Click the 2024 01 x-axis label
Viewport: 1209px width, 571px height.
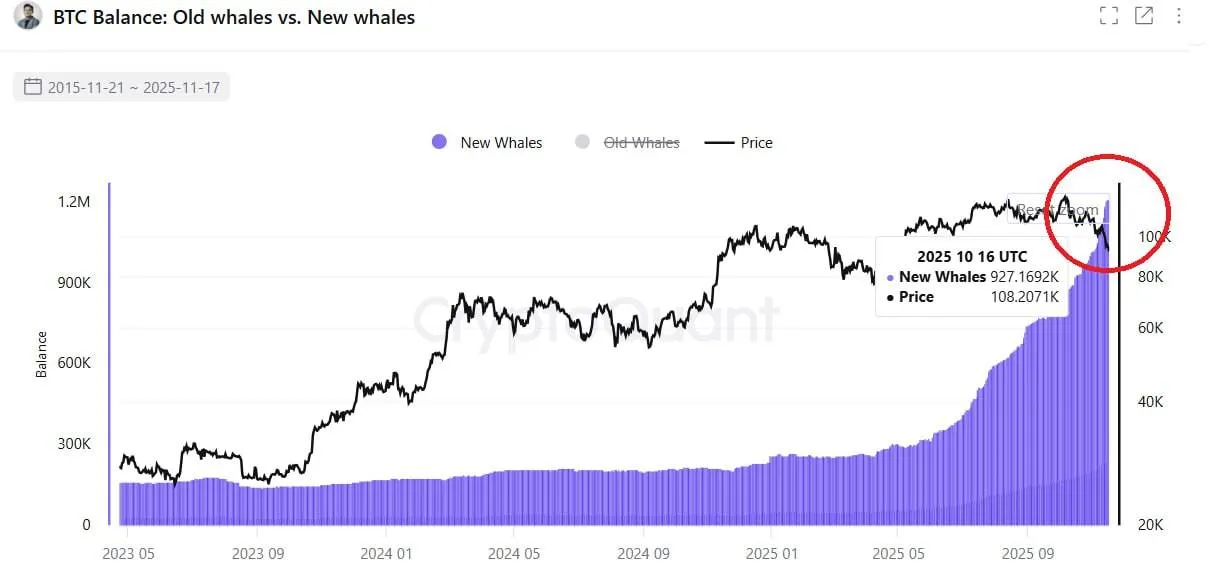[x=388, y=552]
